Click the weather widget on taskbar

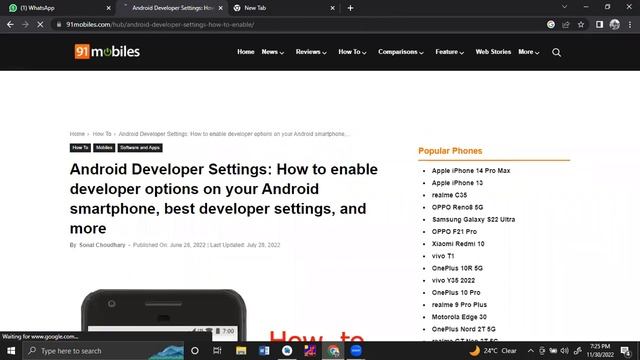[493, 351]
